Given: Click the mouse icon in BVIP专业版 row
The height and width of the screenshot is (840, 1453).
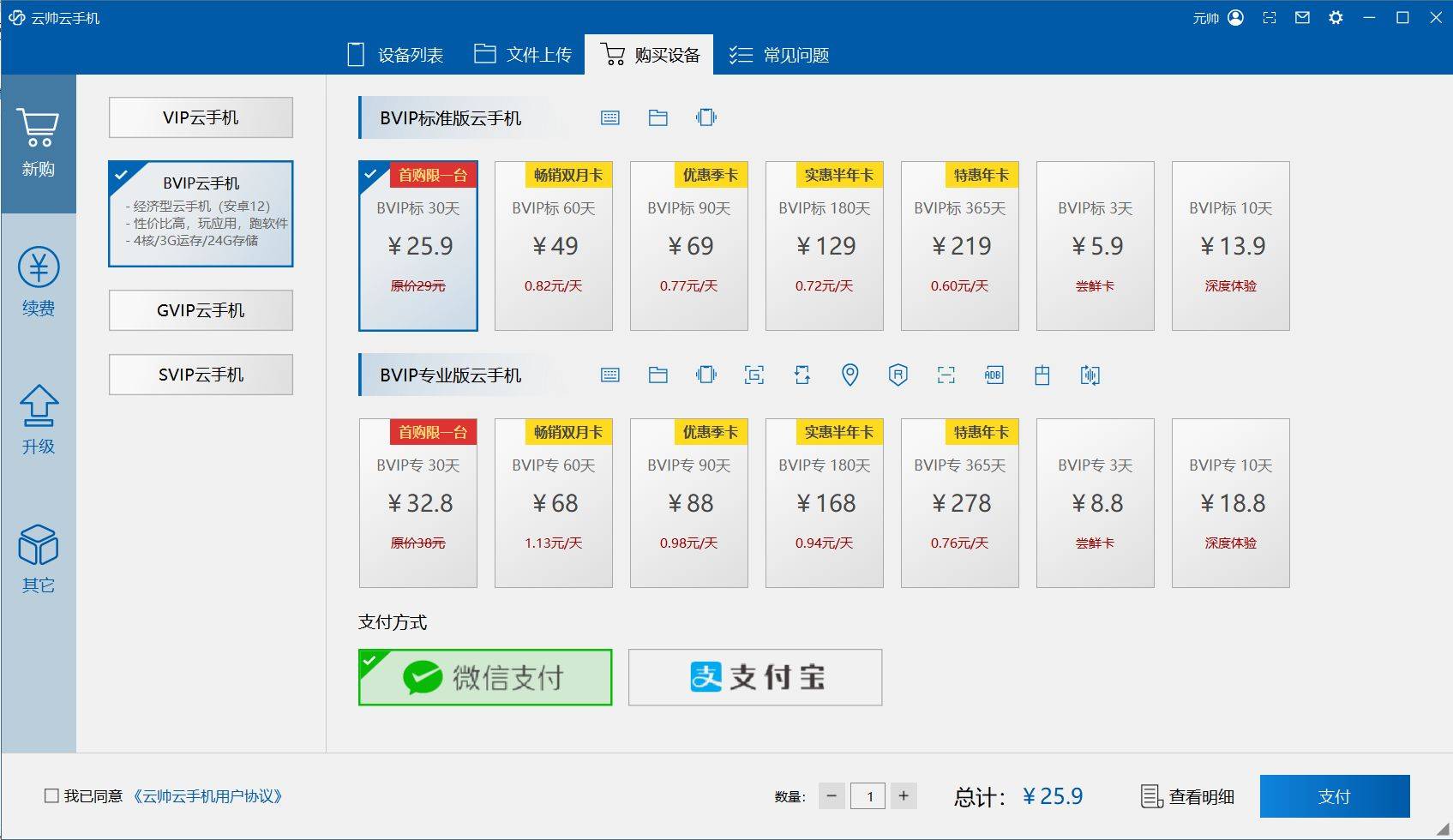Looking at the screenshot, I should 1042,375.
